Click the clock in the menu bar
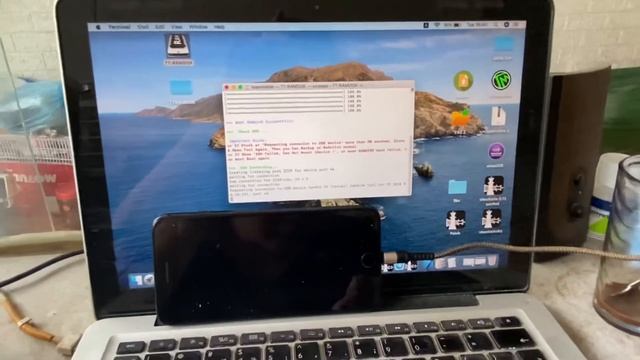The width and height of the screenshot is (640, 360). point(477,25)
